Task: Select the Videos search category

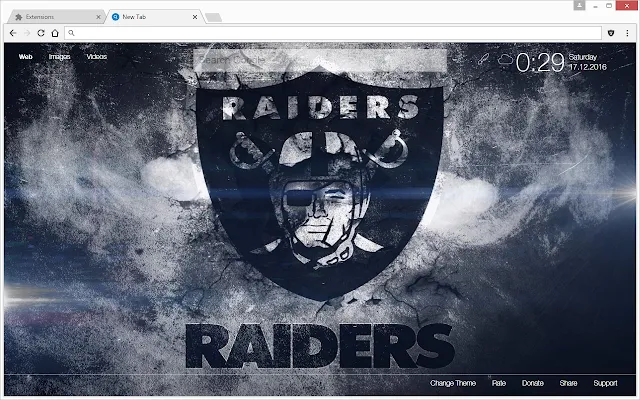Action: pos(97,57)
